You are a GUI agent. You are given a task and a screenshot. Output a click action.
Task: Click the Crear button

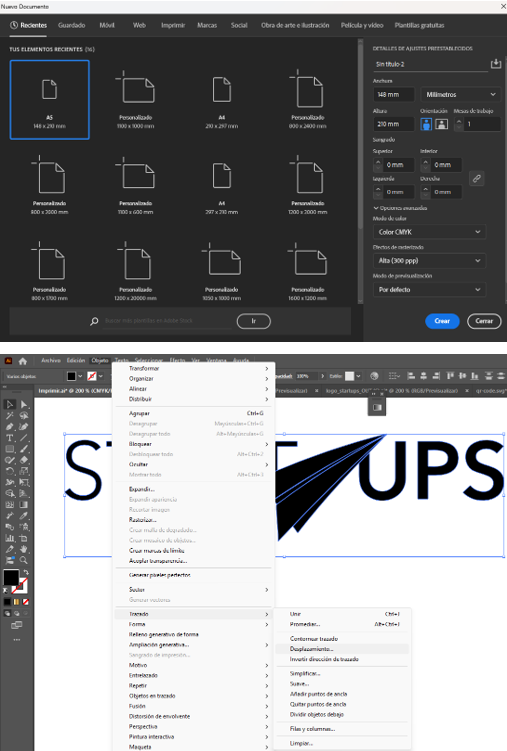point(442,321)
